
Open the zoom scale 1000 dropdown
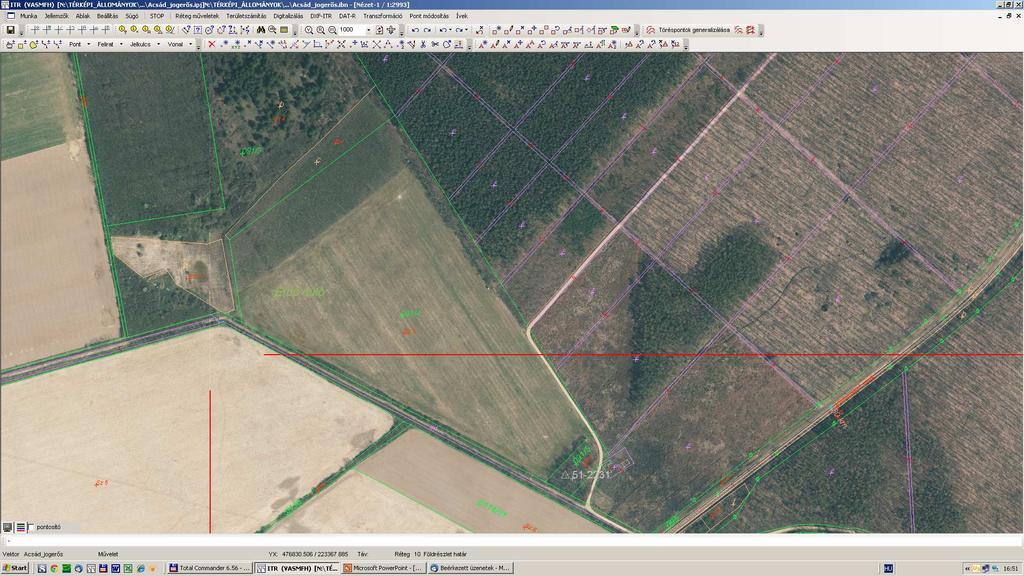click(x=368, y=30)
